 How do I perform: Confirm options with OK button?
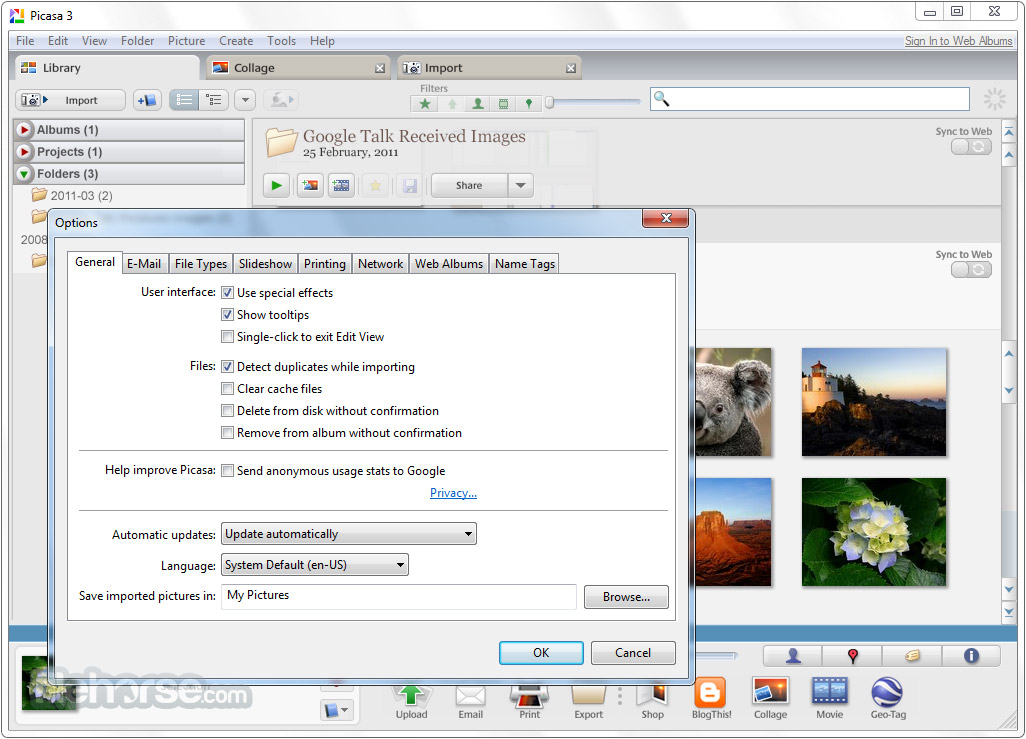541,653
